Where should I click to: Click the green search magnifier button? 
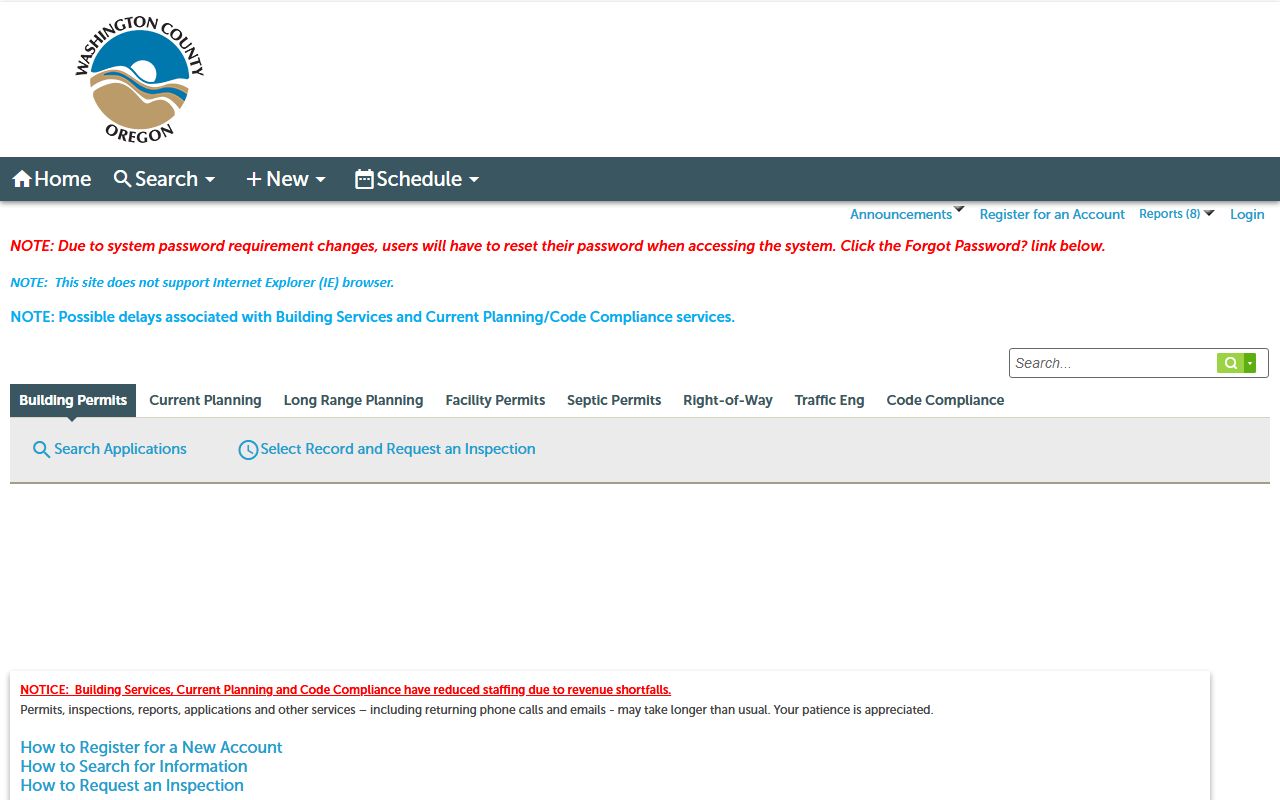[x=1230, y=363]
